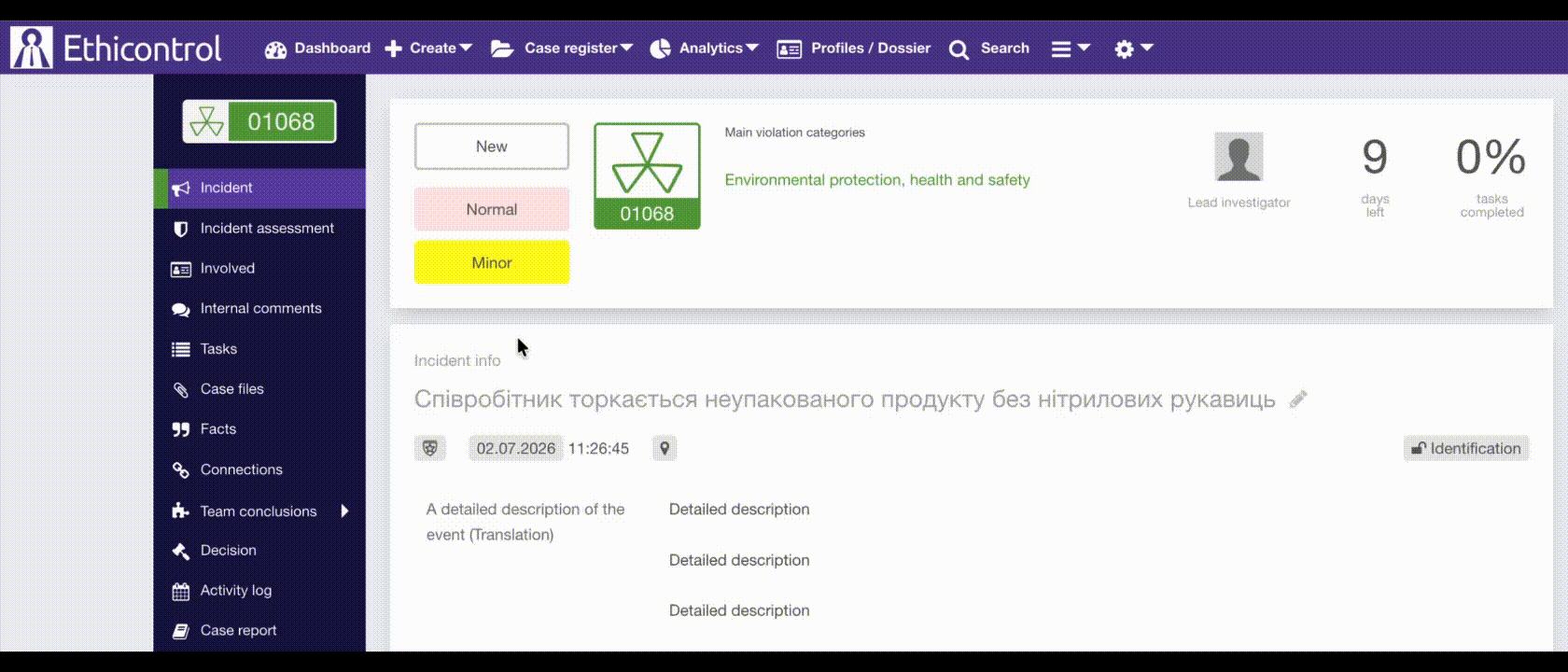The width and height of the screenshot is (1568, 672).
Task: Click the Identification button
Action: (1466, 448)
